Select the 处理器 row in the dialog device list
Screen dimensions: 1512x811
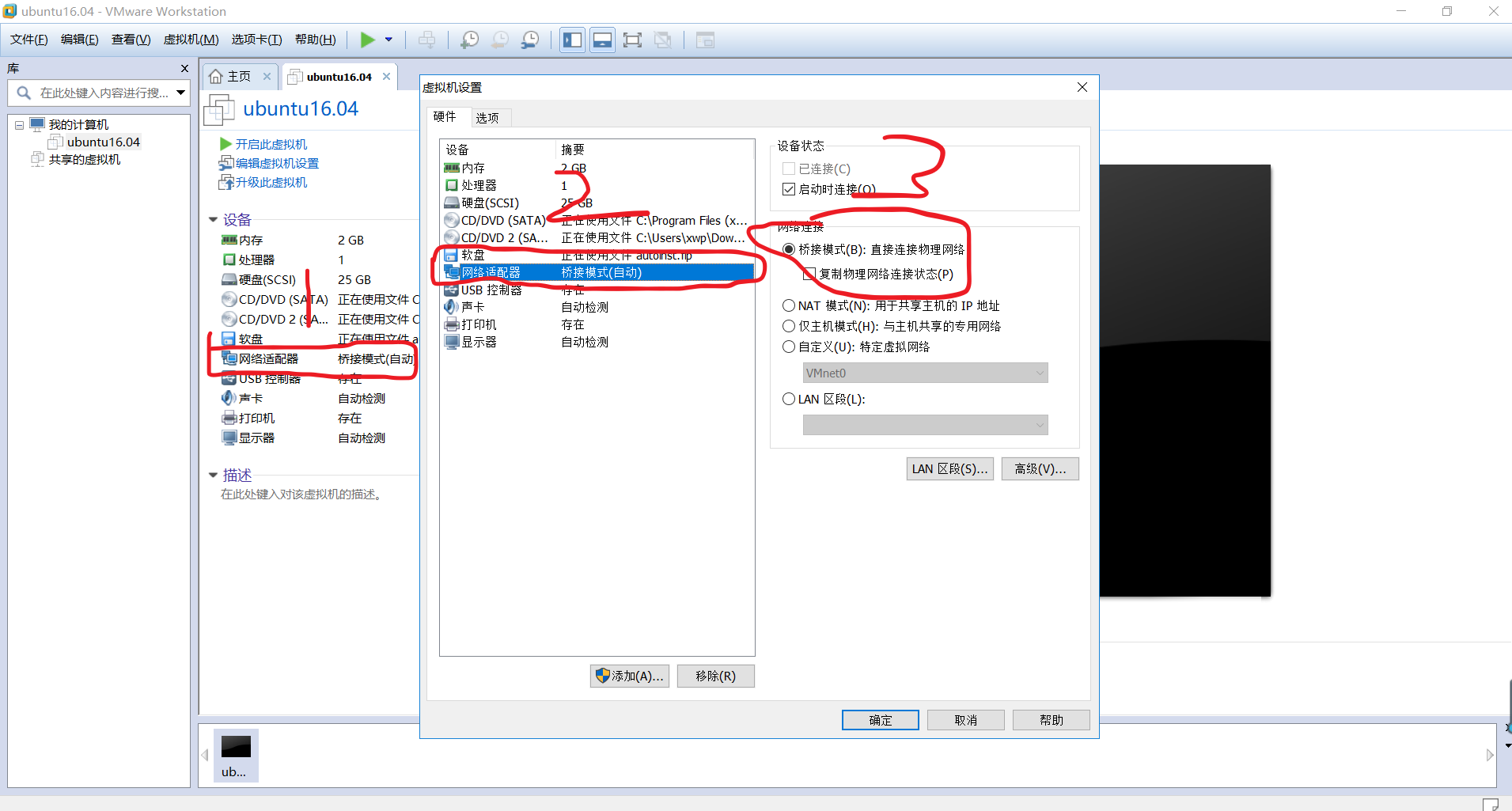[597, 186]
